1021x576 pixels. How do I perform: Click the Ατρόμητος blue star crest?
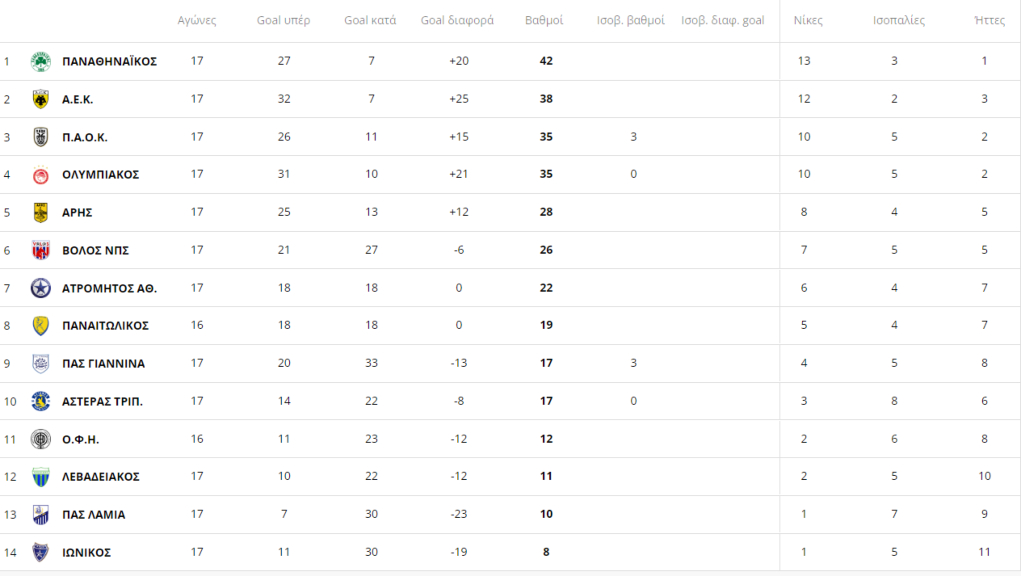tap(40, 288)
